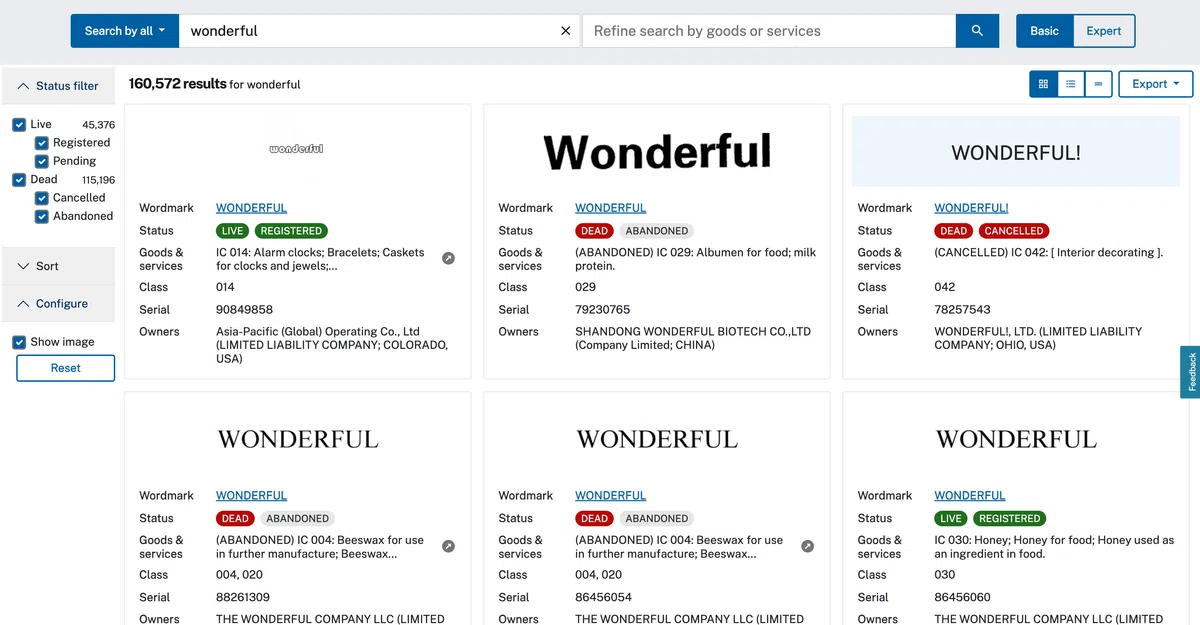Click the mark image above serial 88261309

[298, 439]
